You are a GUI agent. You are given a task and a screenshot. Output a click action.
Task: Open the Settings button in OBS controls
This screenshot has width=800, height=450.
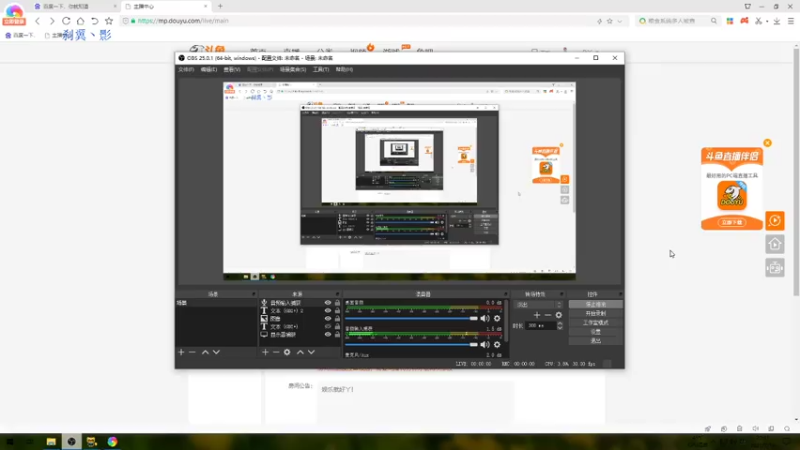pos(595,332)
